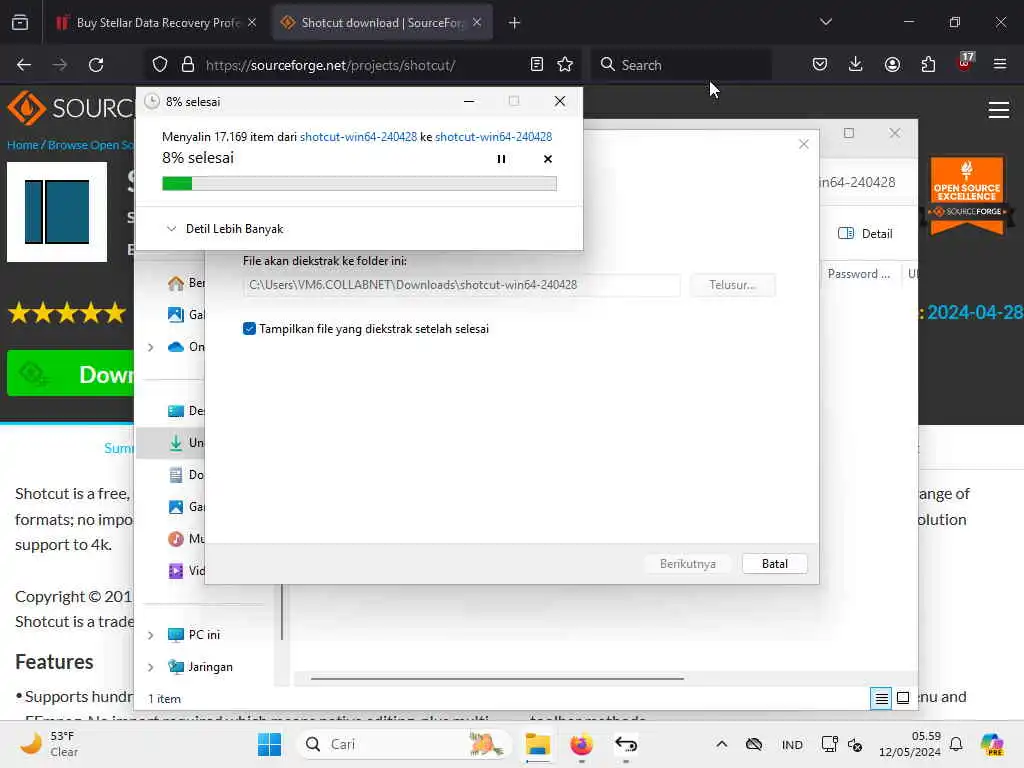Switch Explorer to details view icon
This screenshot has height=768, width=1024.
click(x=881, y=699)
